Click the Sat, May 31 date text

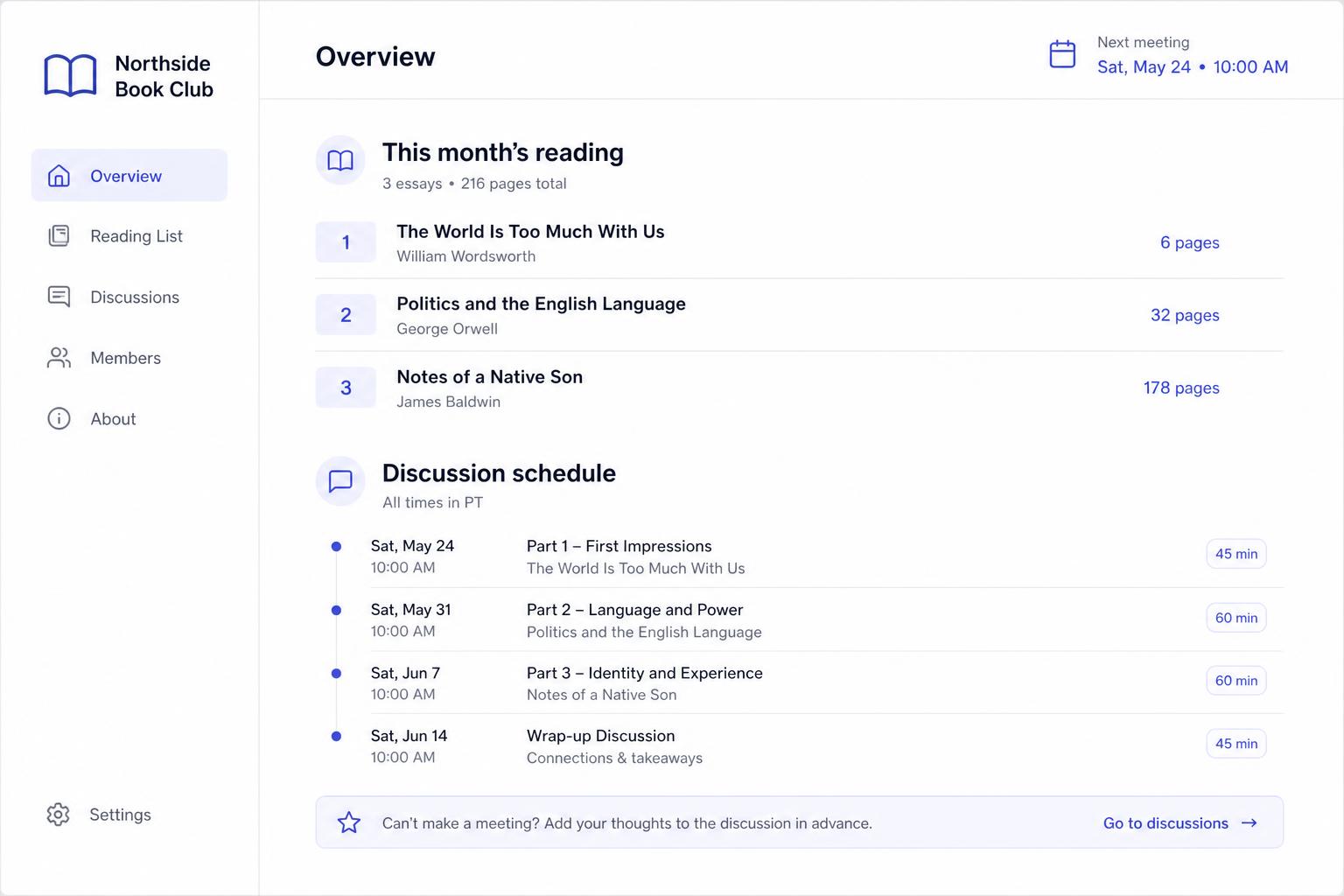410,610
